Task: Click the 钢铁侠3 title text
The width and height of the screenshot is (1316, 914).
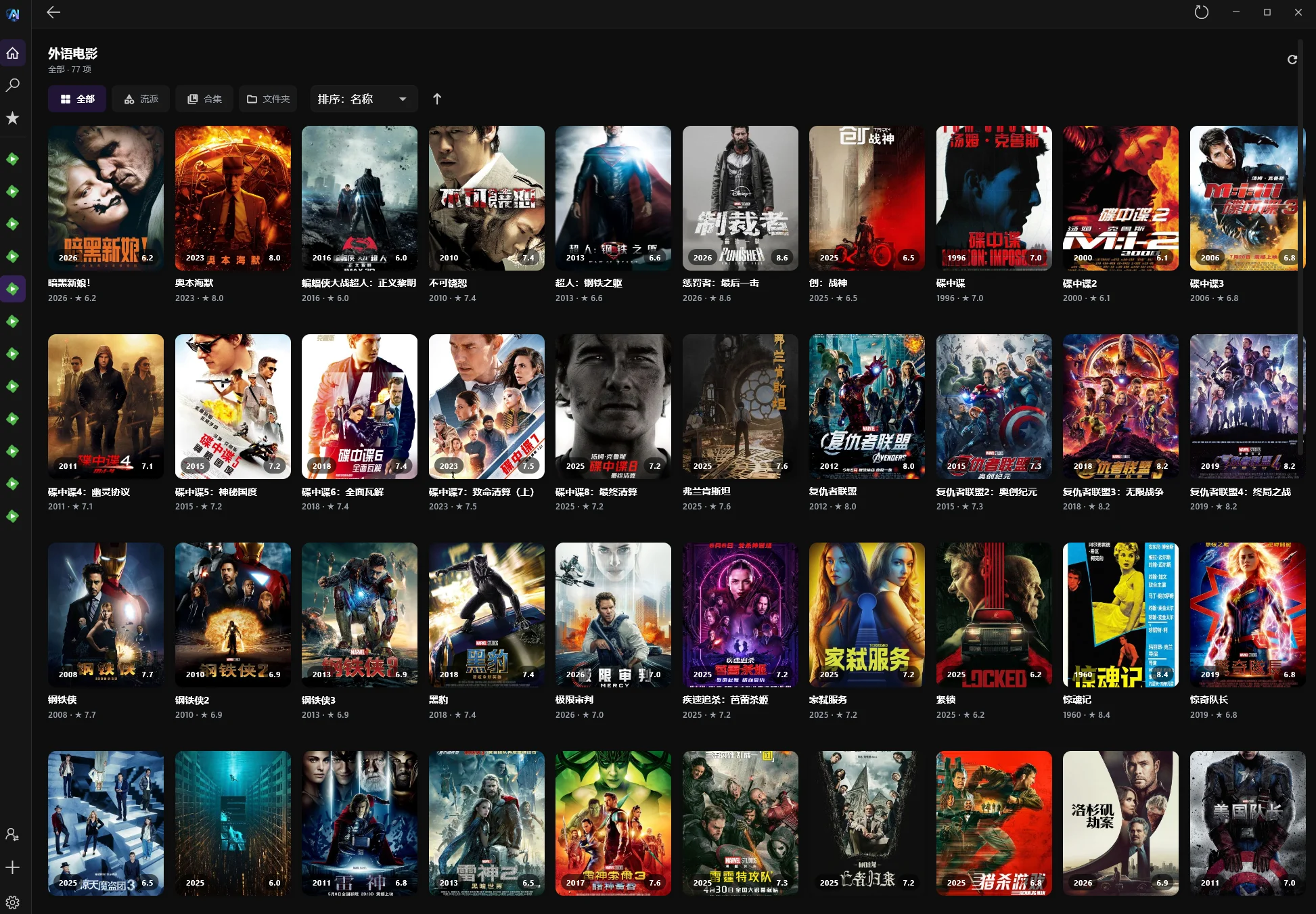Action: coord(319,700)
